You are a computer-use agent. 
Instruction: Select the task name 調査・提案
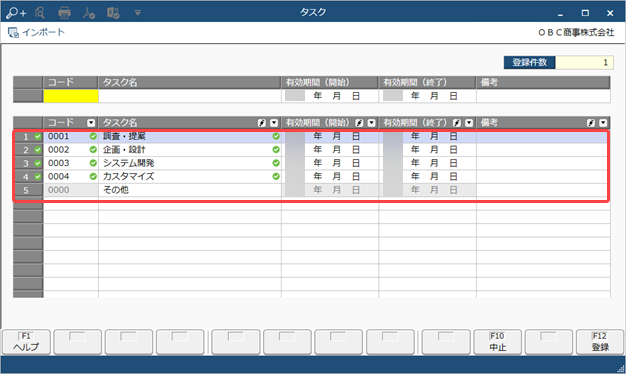124,137
